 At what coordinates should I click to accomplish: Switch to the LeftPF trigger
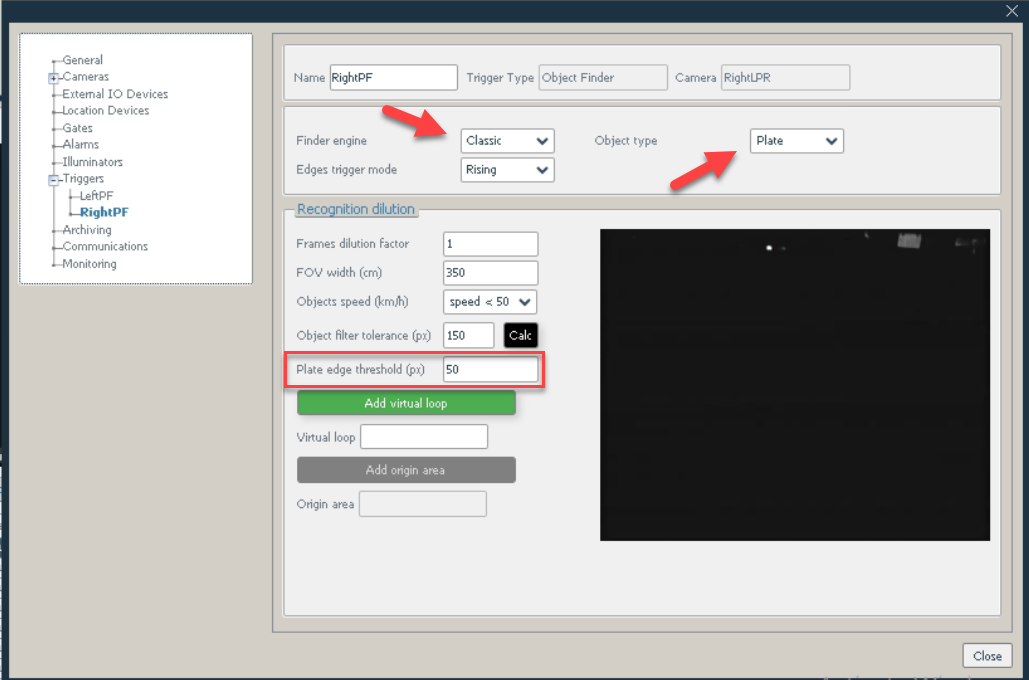pos(95,195)
